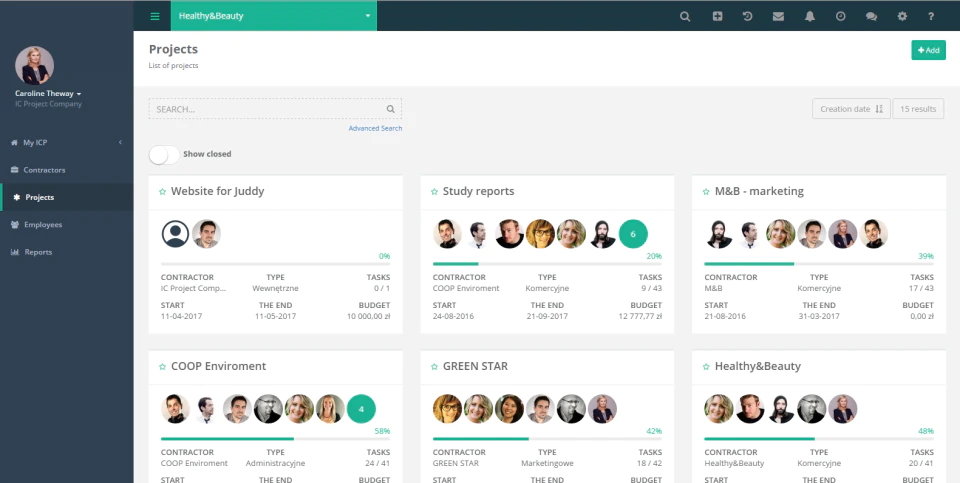Click tasks count 17 / 43
This screenshot has width=960, height=483.
tap(921, 288)
